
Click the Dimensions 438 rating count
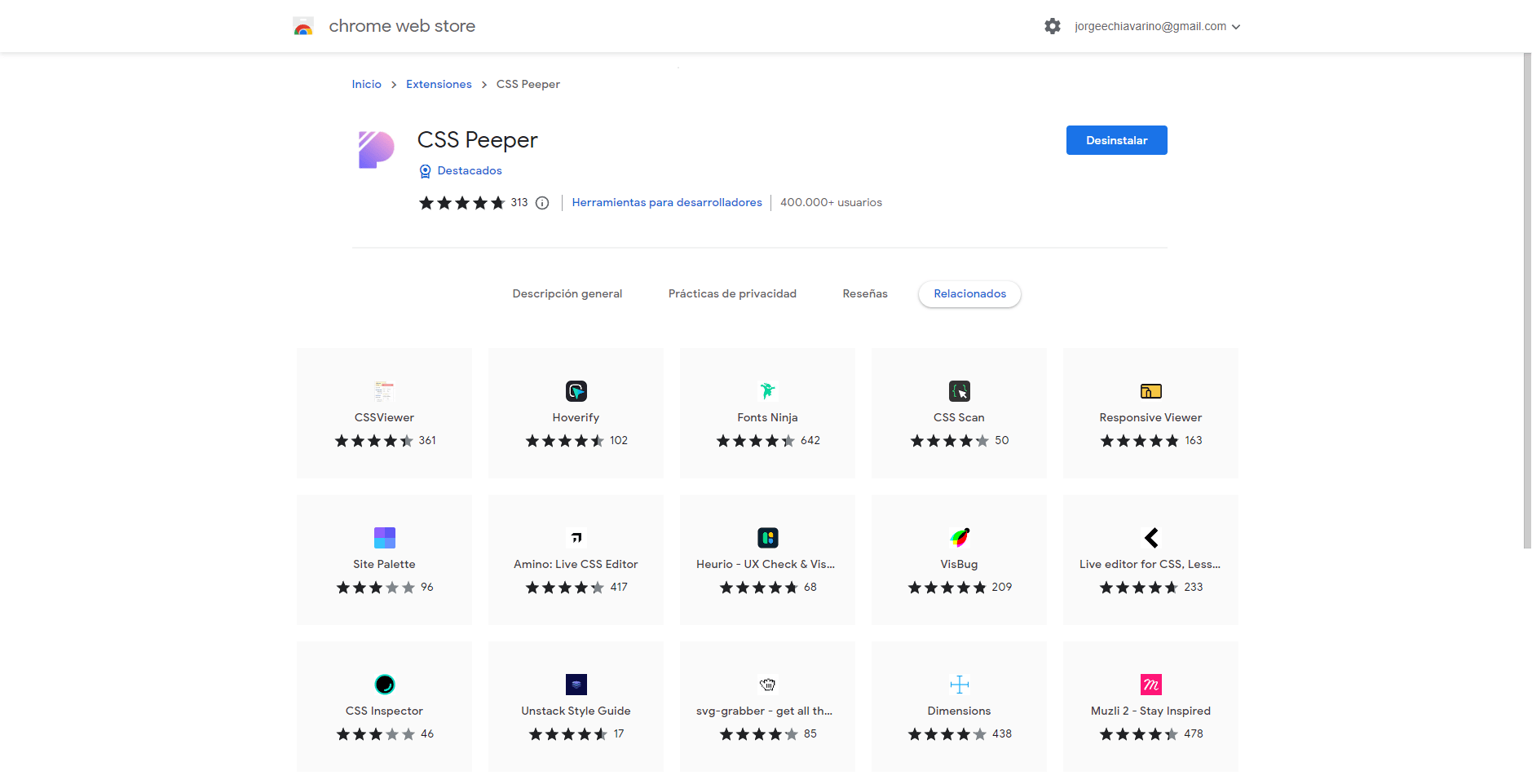1002,734
